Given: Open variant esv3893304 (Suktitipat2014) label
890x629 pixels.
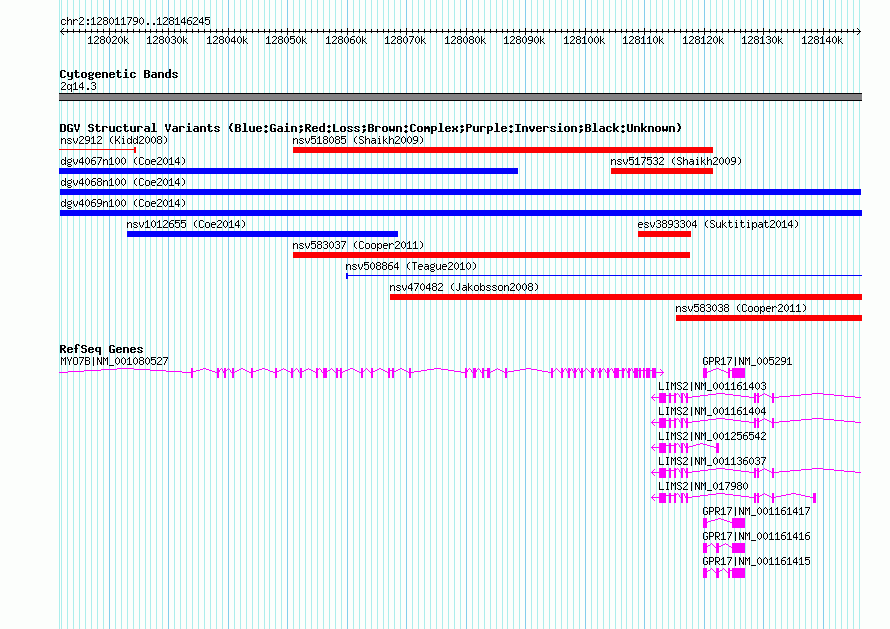Looking at the screenshot, I should click(718, 224).
